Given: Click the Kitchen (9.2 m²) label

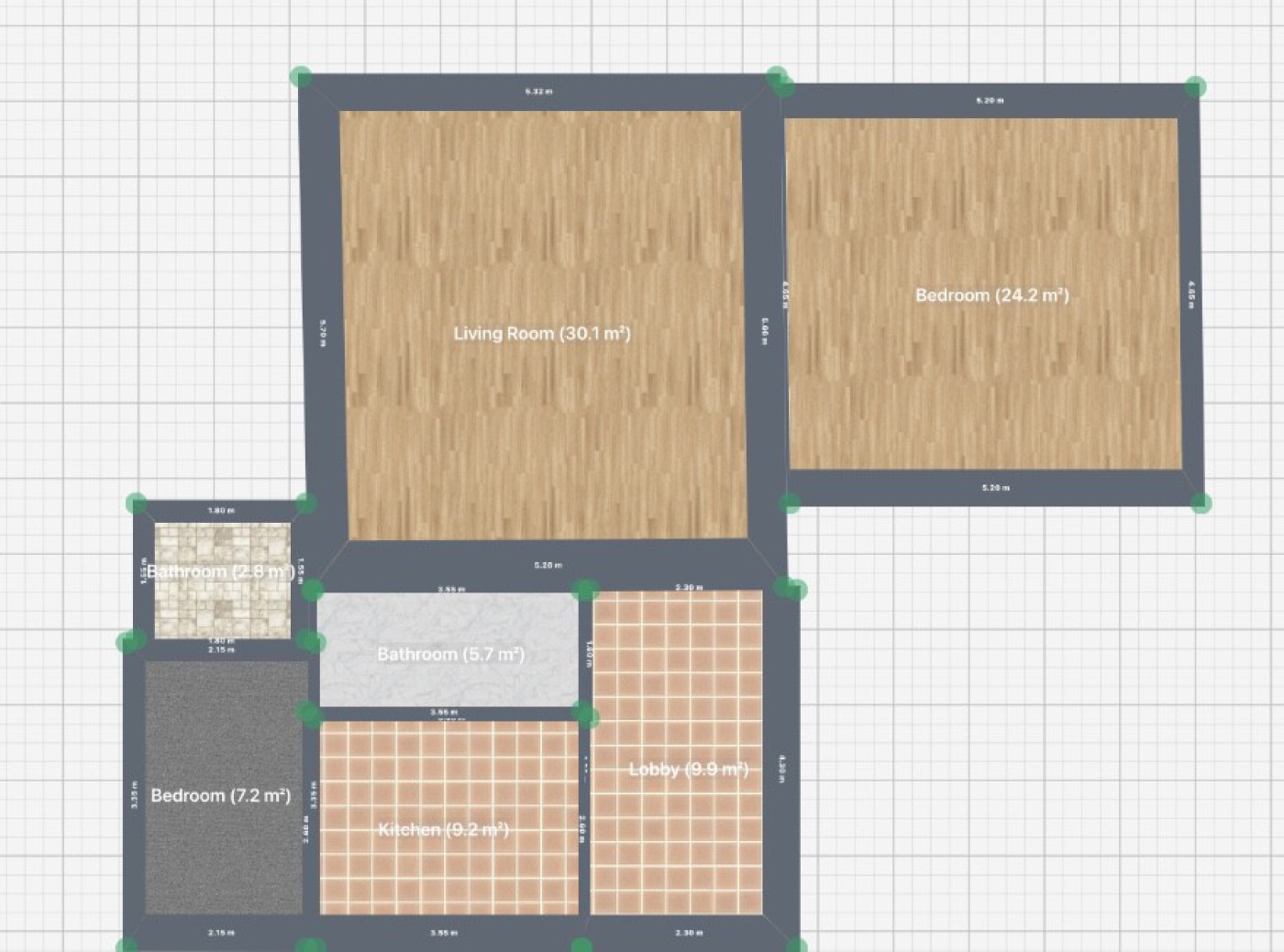Looking at the screenshot, I should point(443,830).
